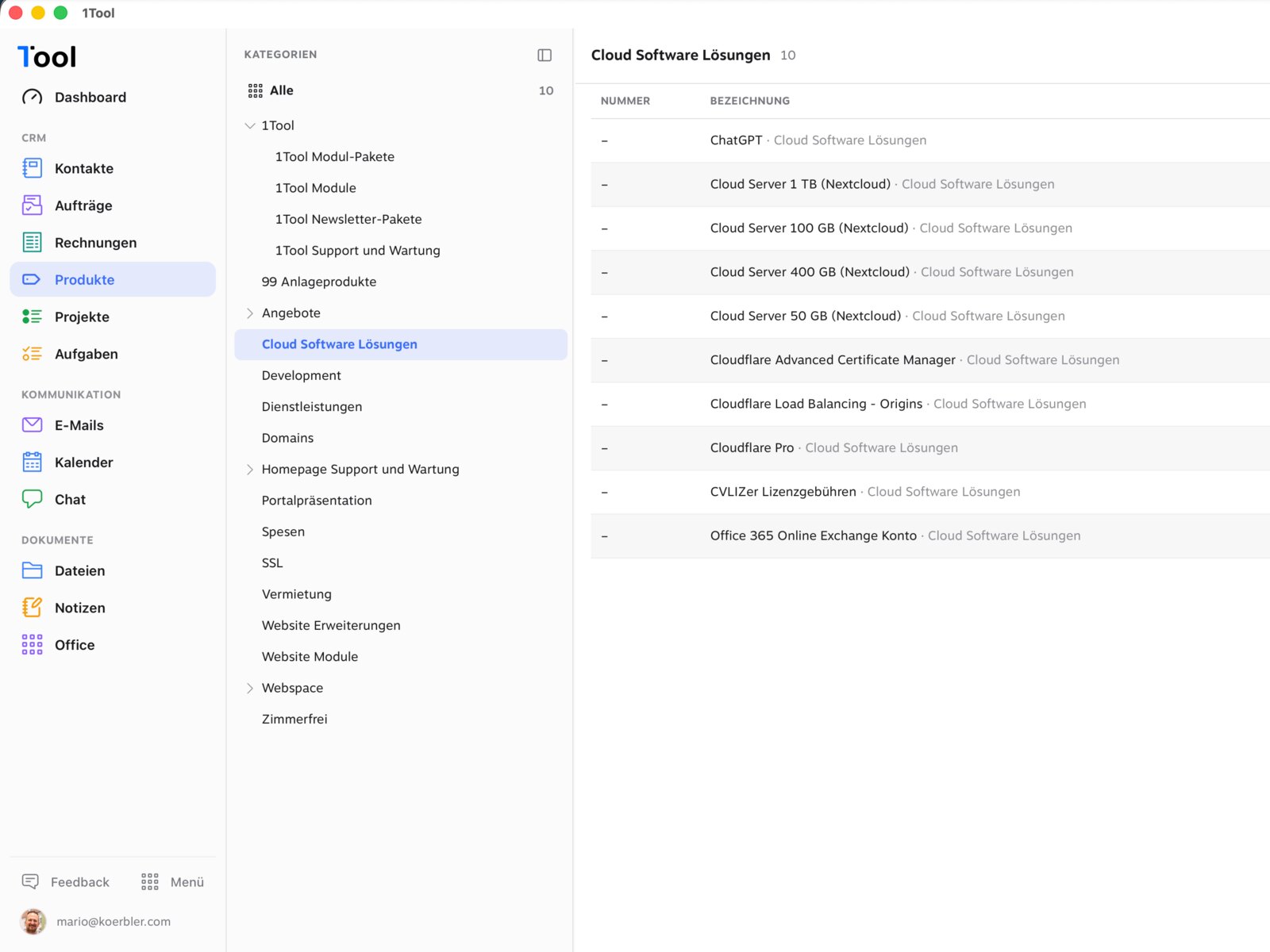Image resolution: width=1270 pixels, height=952 pixels.
Task: Click the Produkte tag icon
Action: coord(33,279)
